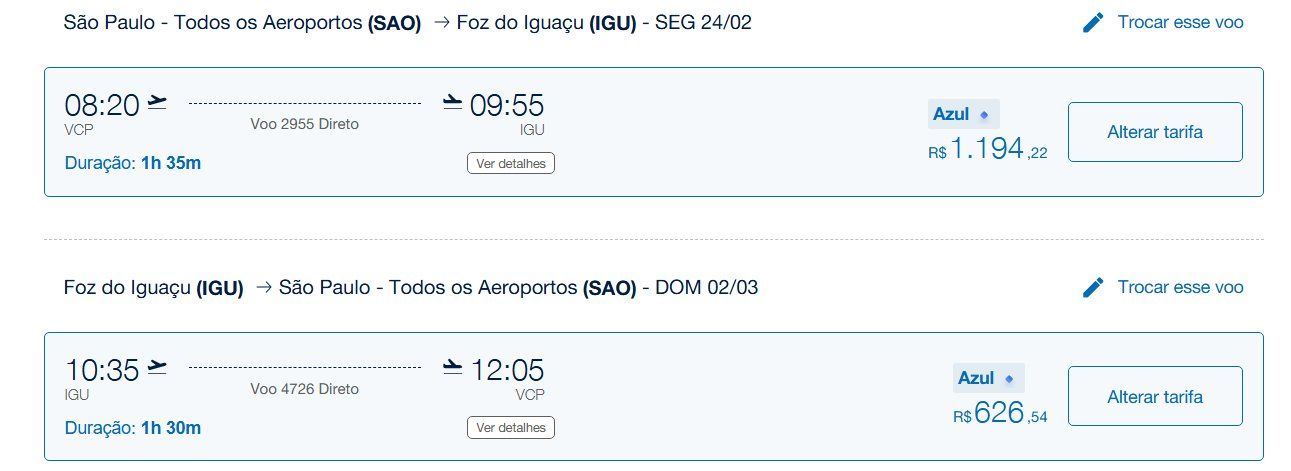This screenshot has width=1291, height=471.
Task: Click the takeoff plane icon beside 08:20
Action: pyautogui.click(x=157, y=102)
